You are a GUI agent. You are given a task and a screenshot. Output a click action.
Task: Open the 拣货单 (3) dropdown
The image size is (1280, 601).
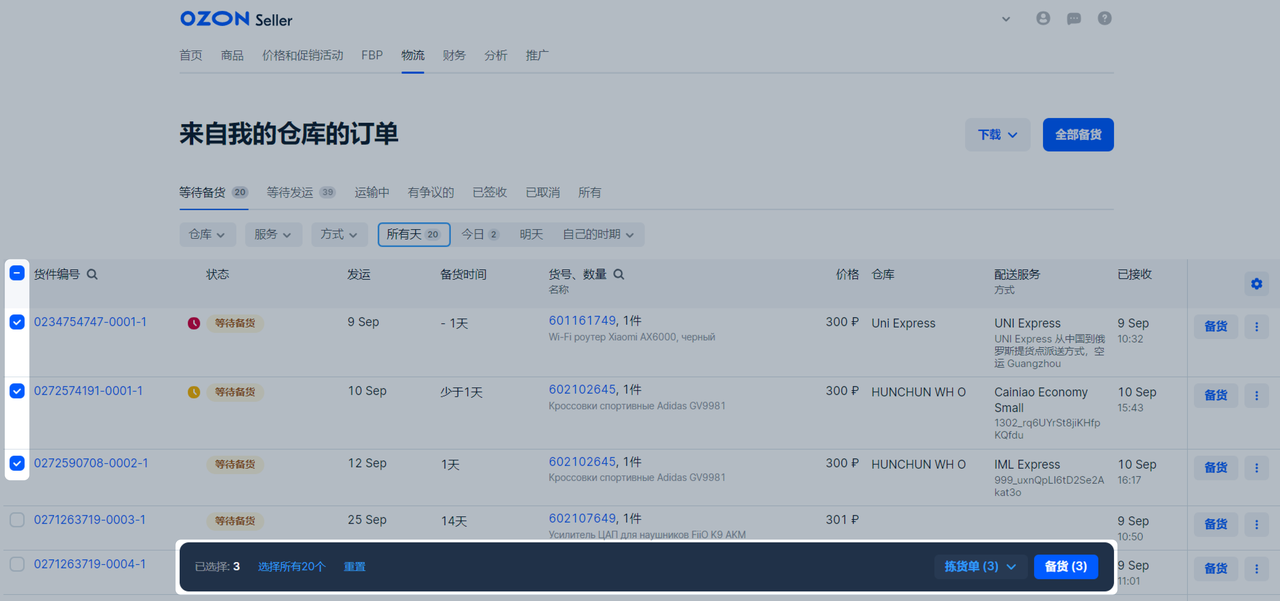981,566
